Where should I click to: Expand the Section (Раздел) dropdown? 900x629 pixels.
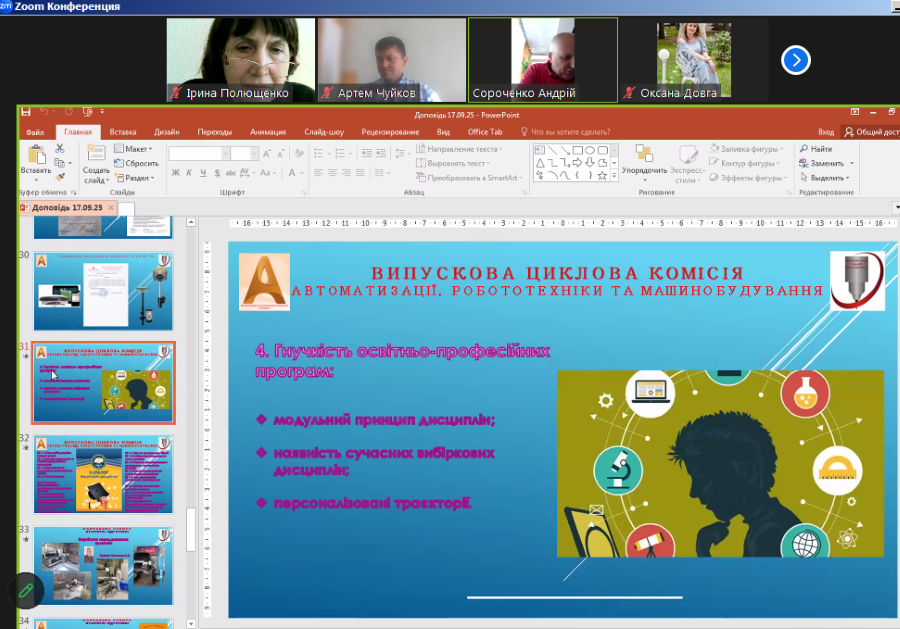pyautogui.click(x=137, y=177)
